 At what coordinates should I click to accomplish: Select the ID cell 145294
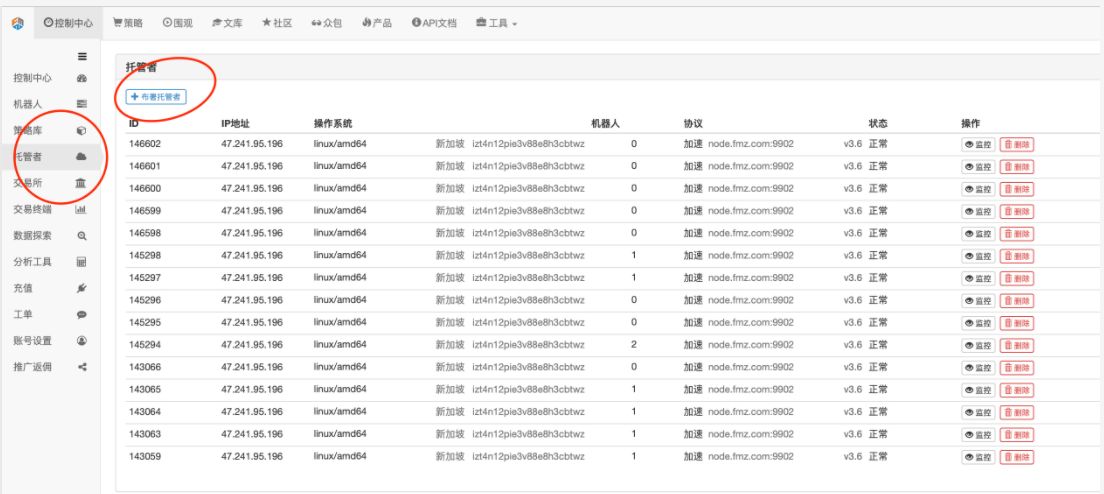144,345
